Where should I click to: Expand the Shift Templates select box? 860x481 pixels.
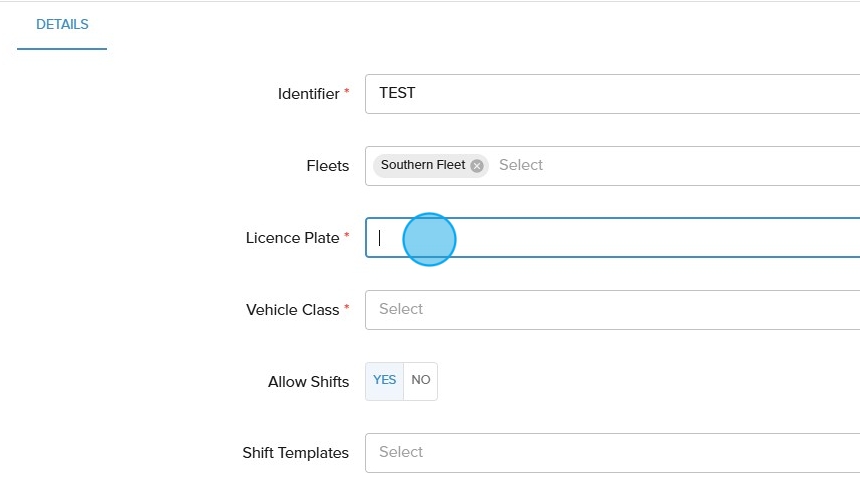[612, 453]
